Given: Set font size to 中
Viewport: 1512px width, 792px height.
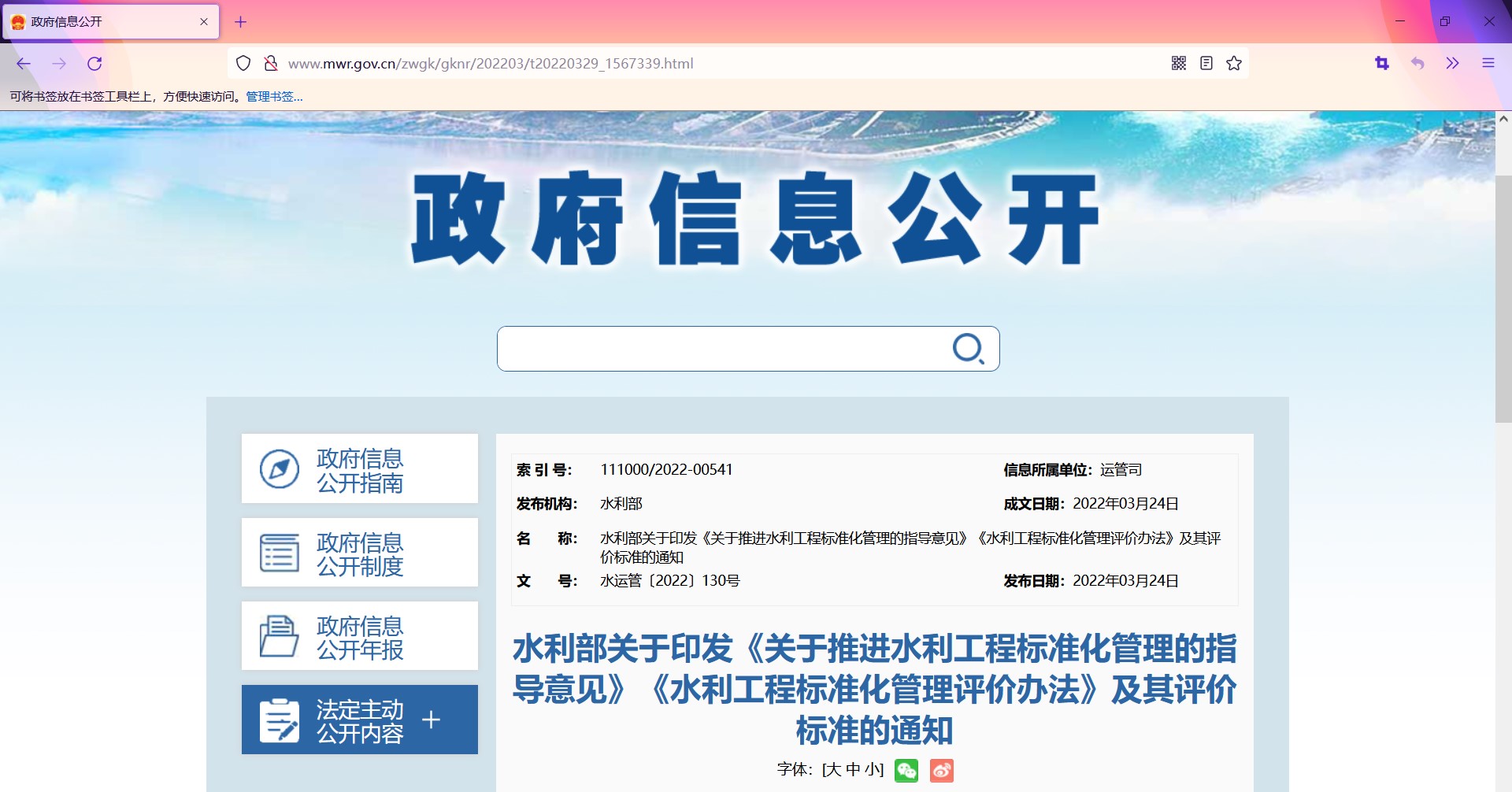Looking at the screenshot, I should 853,770.
